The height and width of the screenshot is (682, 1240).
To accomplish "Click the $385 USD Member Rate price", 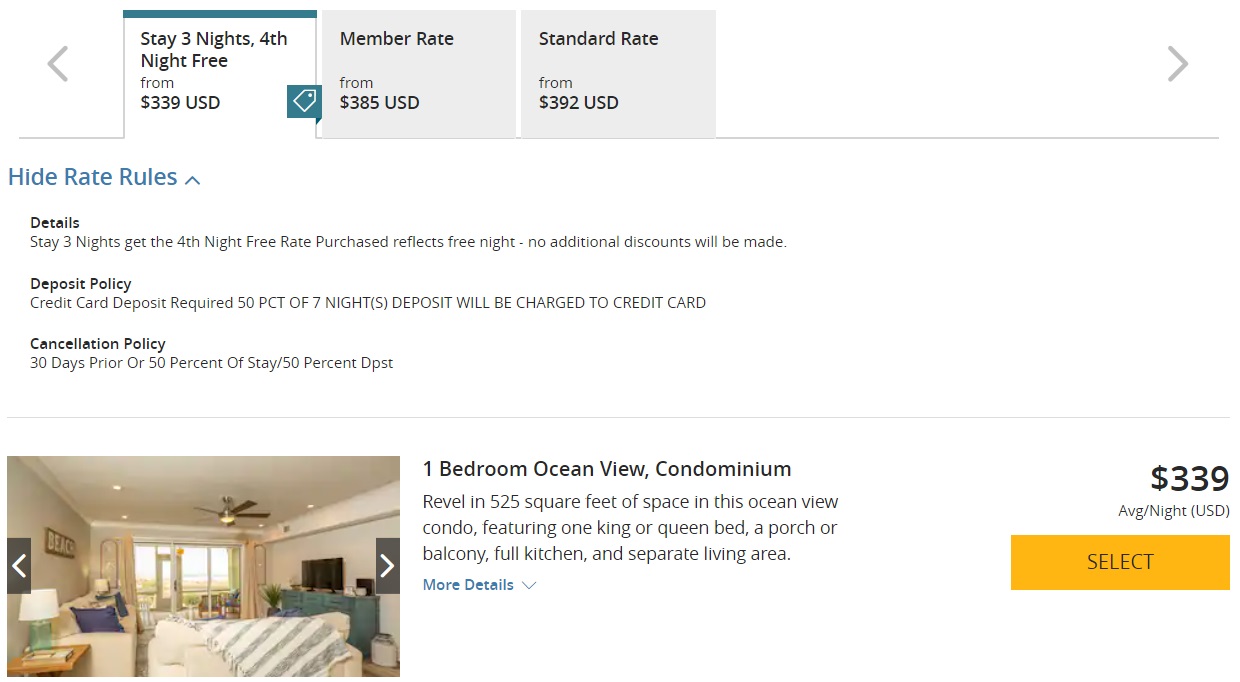I will pos(379,102).
